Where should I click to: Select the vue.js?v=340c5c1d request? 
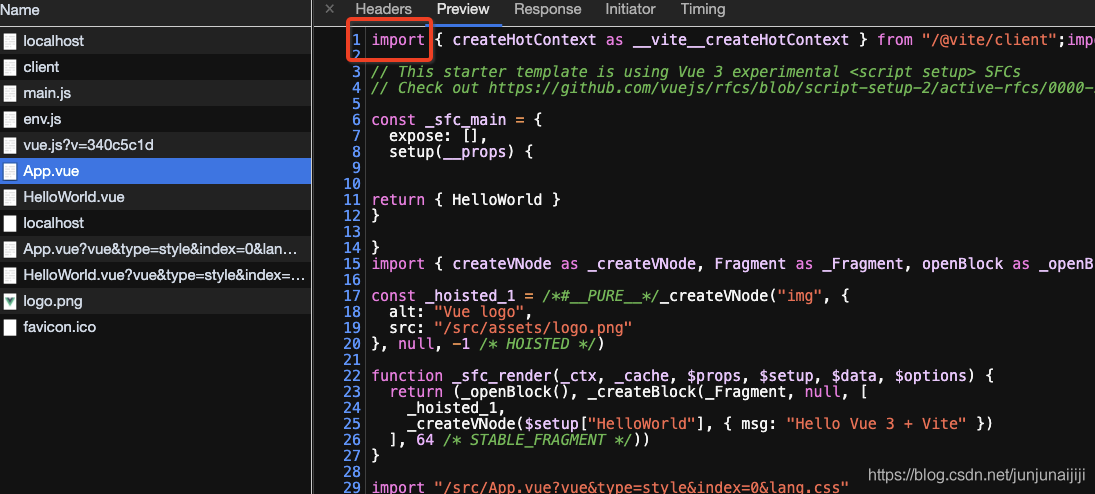pyautogui.click(x=155, y=145)
